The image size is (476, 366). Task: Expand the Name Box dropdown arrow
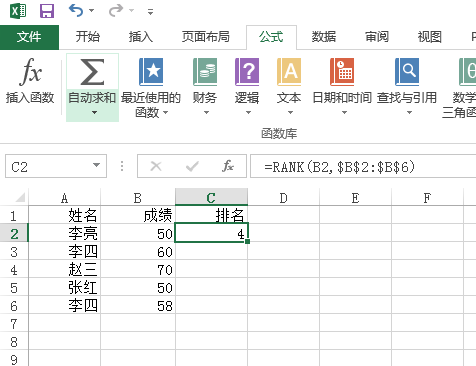pyautogui.click(x=97, y=165)
